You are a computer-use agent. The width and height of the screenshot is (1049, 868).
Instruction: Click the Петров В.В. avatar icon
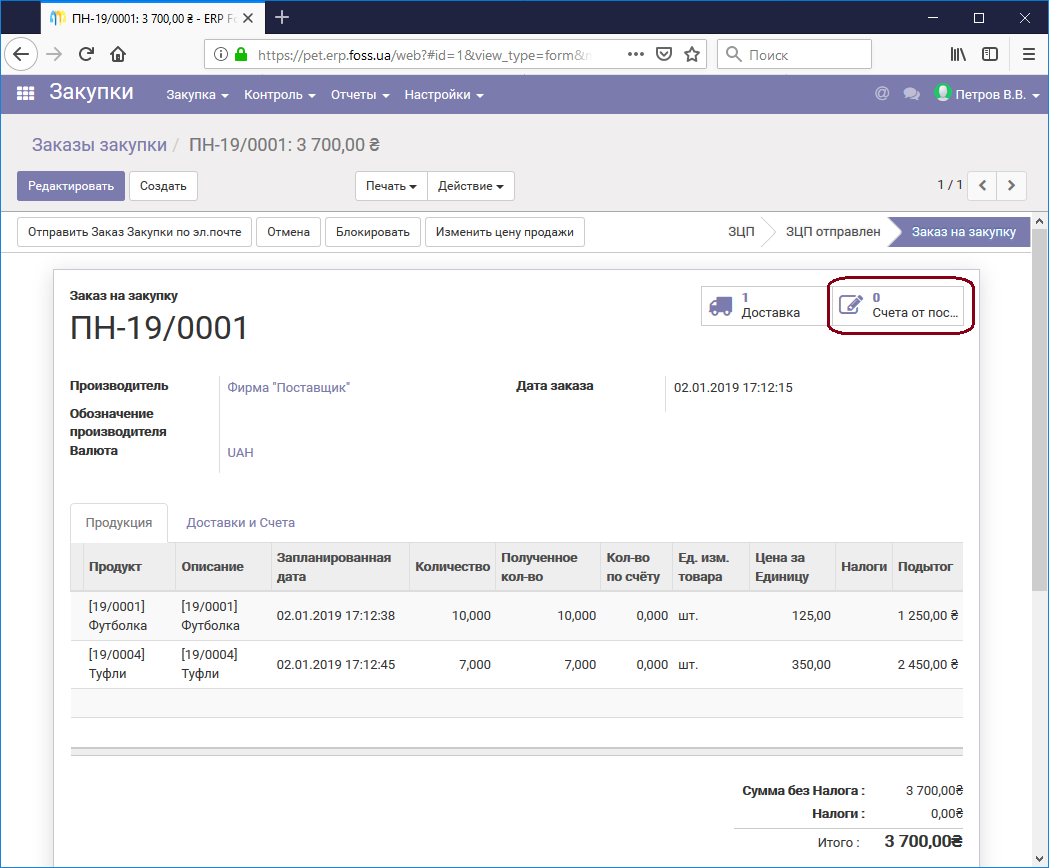[x=943, y=93]
